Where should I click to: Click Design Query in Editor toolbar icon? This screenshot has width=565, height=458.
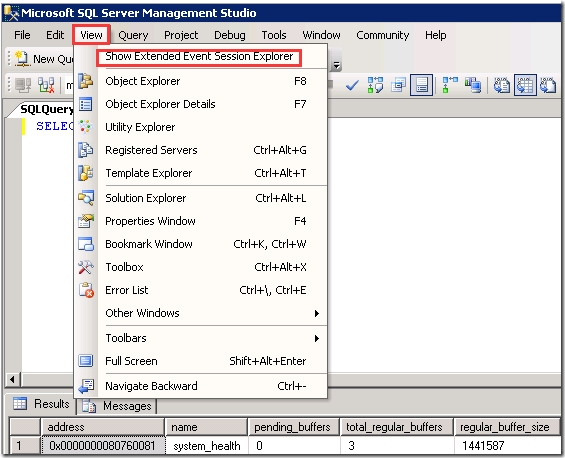point(398,85)
